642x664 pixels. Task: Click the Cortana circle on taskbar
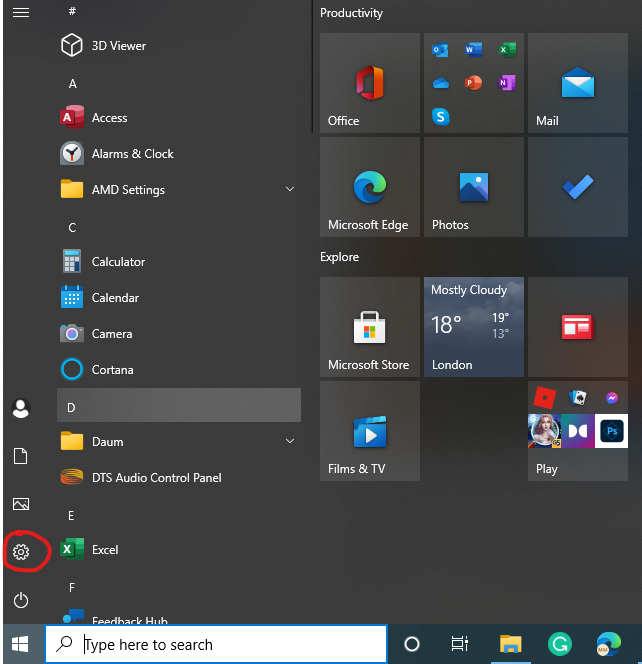click(412, 644)
